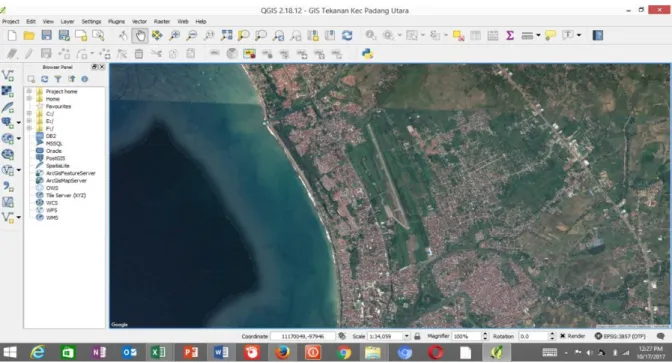Open the Help book icon in the toolbar
The image size is (672, 363).
point(598,36)
